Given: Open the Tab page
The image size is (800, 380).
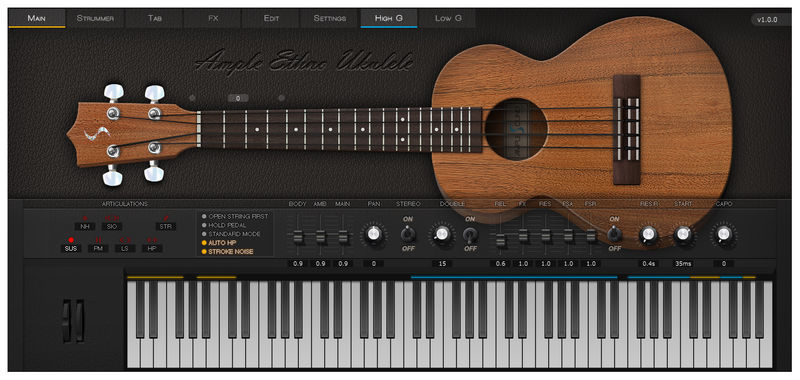Looking at the screenshot, I should point(154,18).
